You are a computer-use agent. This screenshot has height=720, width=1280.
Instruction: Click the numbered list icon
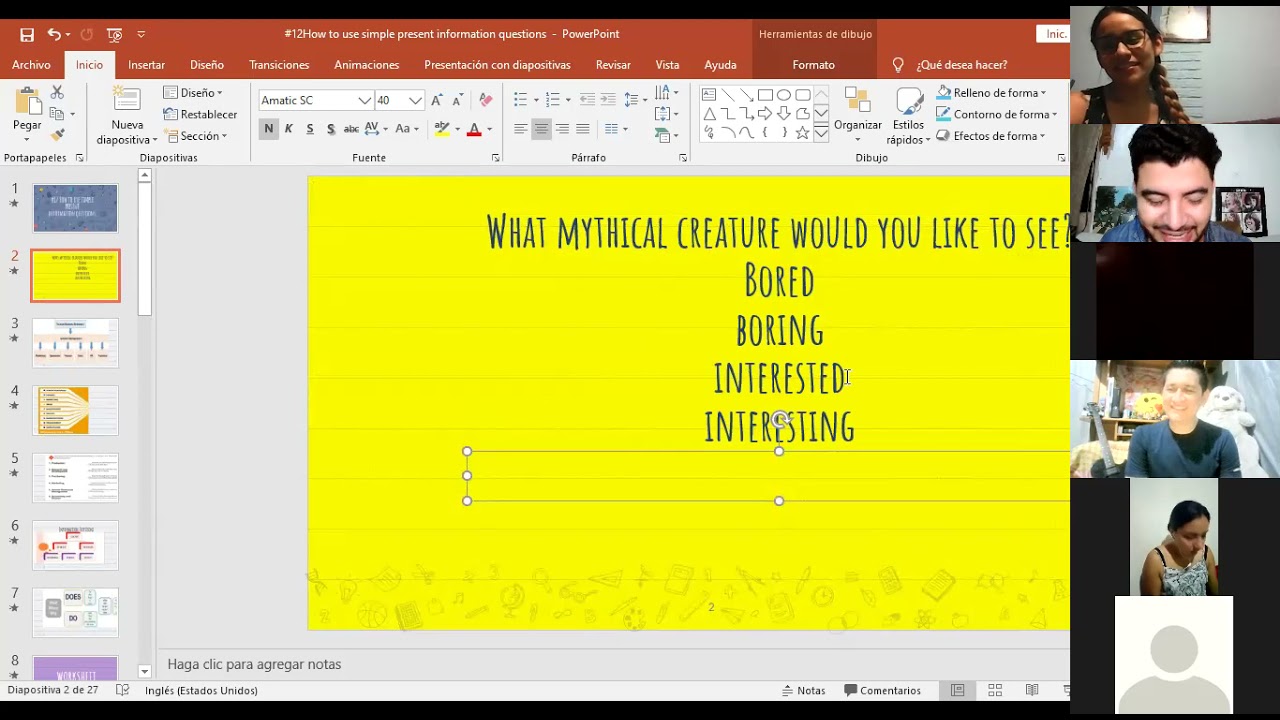552,100
